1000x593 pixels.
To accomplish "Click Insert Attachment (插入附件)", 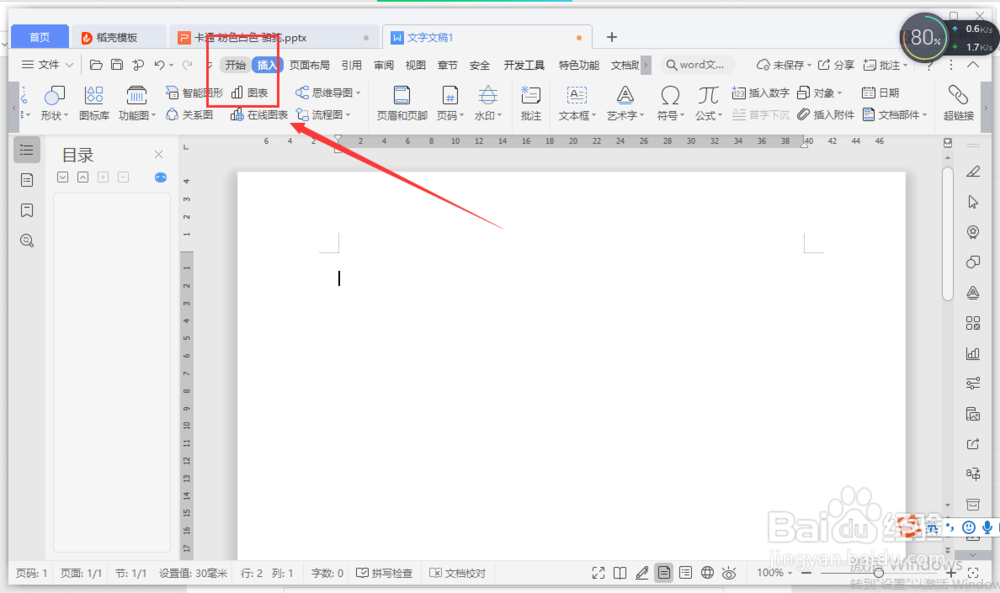I will point(825,115).
